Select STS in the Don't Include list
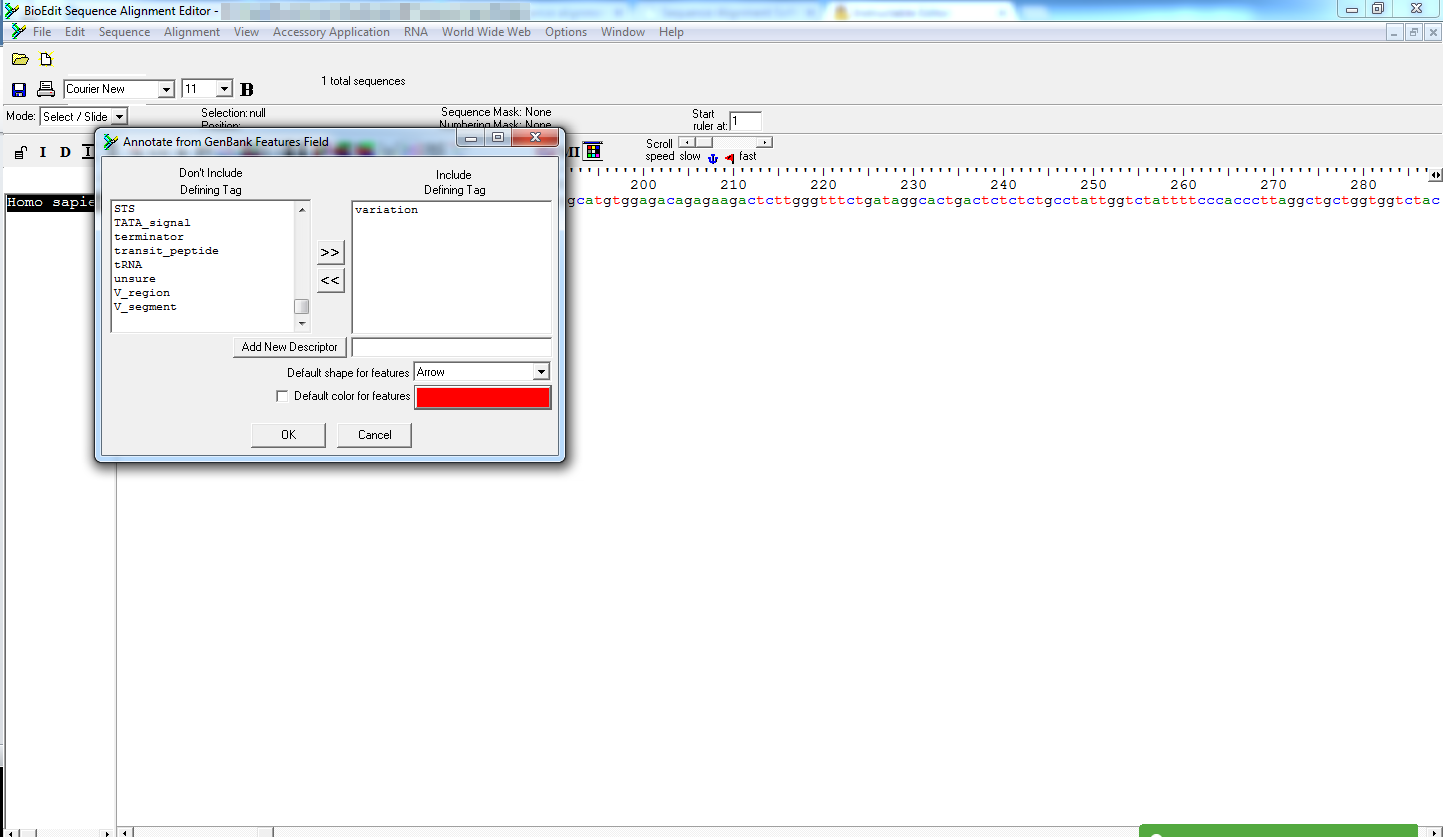The image size is (1443, 837). tap(124, 209)
